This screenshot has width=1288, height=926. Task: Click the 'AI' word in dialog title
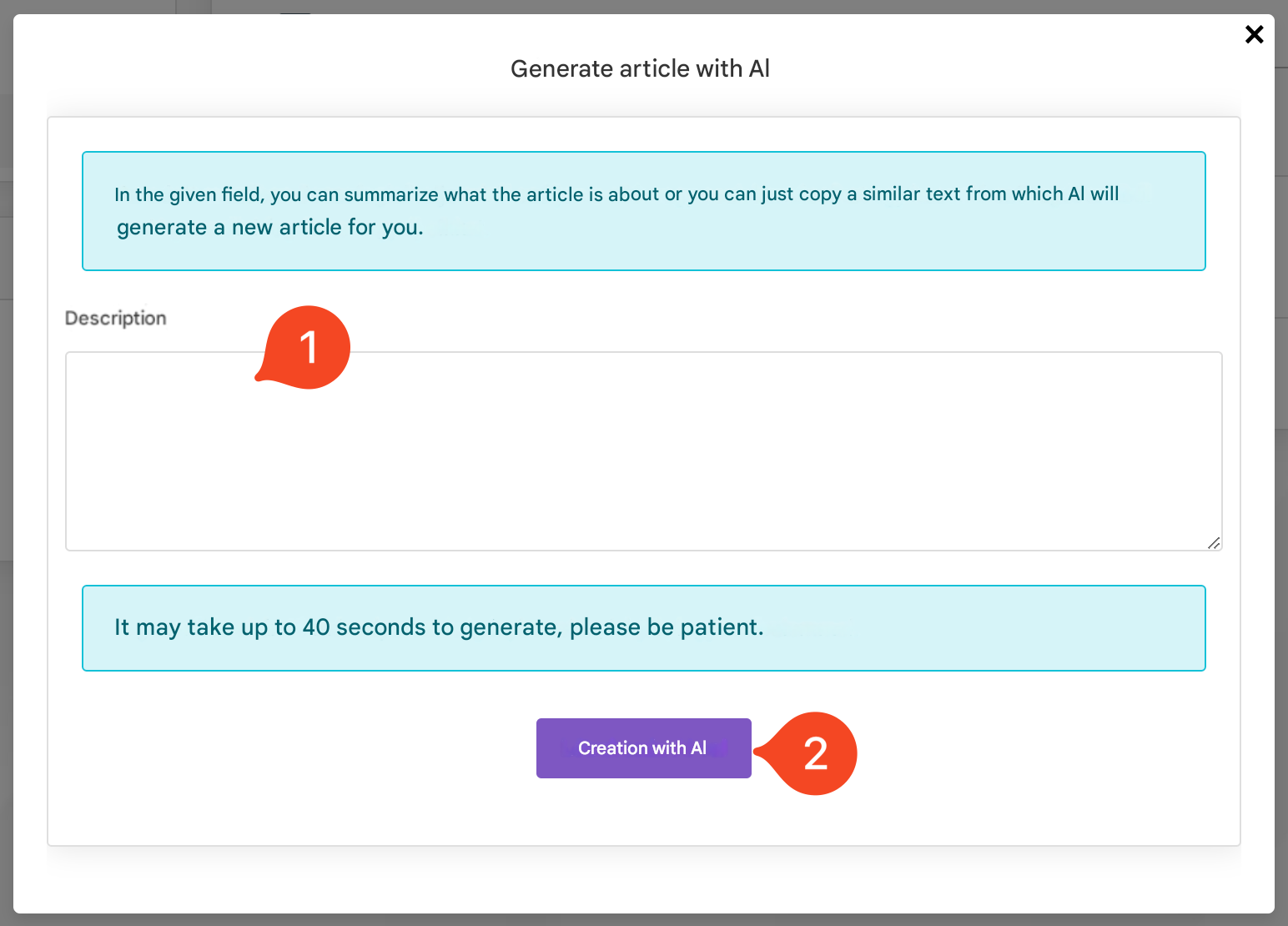pos(759,68)
